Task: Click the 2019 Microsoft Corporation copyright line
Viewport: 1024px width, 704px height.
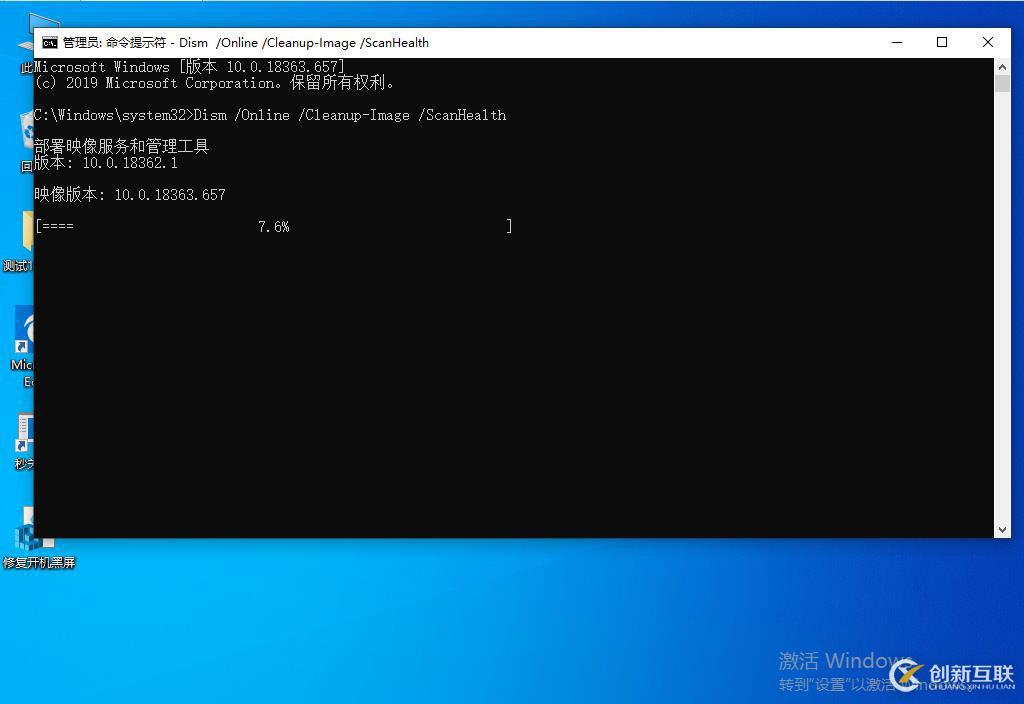Action: [x=214, y=83]
